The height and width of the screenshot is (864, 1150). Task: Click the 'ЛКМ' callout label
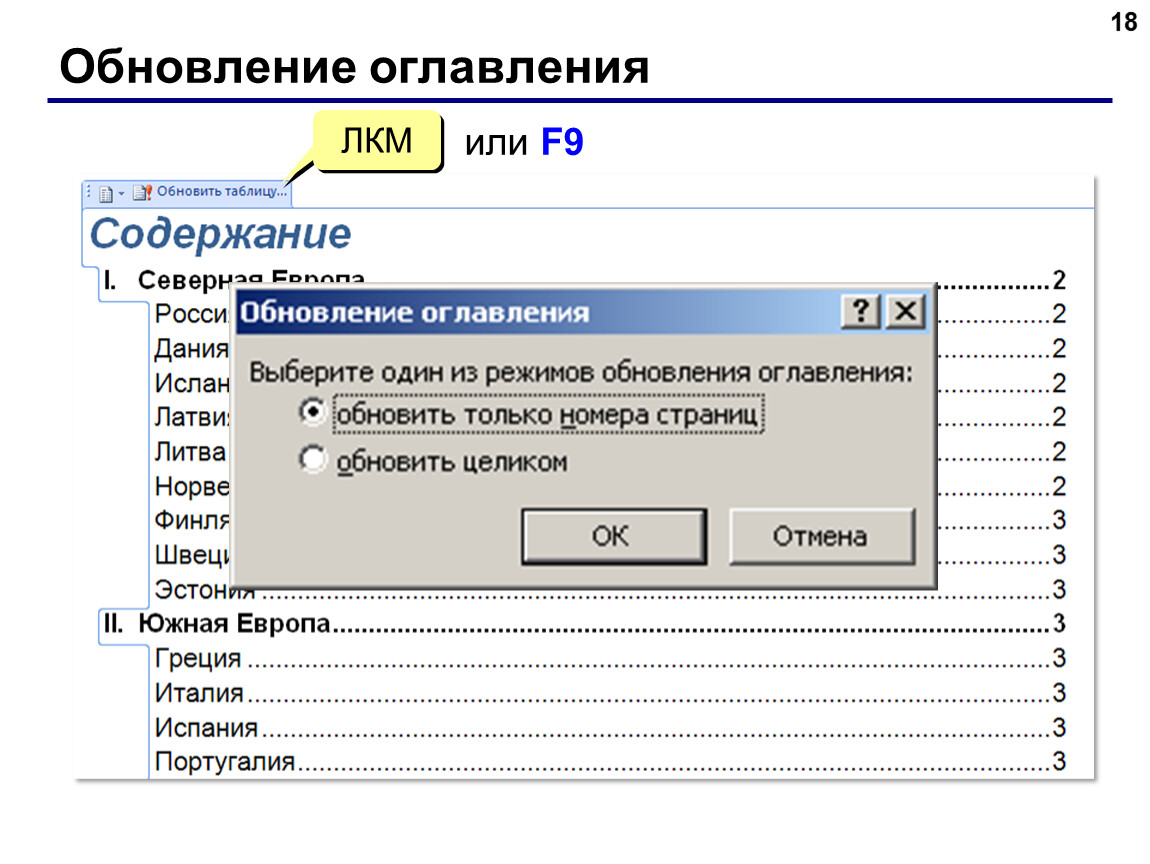(377, 141)
